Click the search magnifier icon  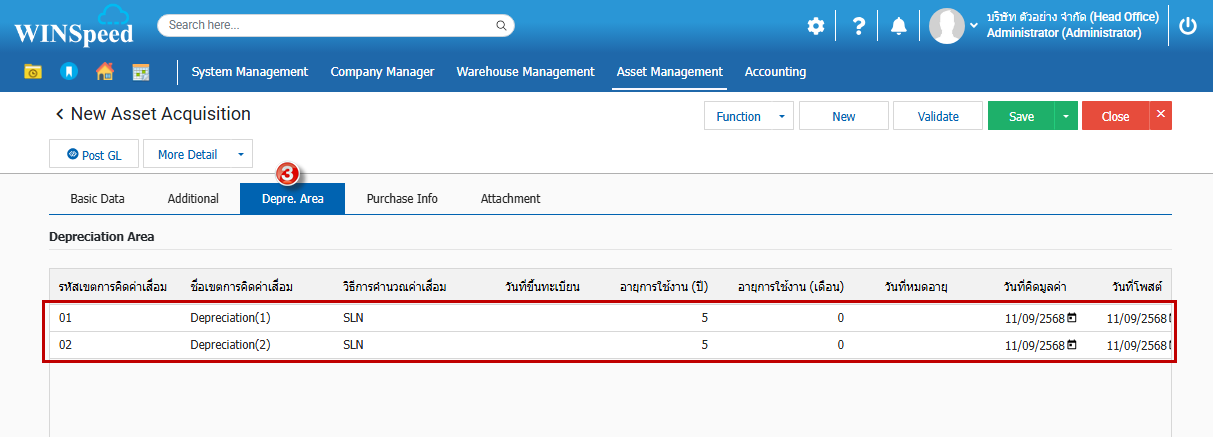click(501, 25)
